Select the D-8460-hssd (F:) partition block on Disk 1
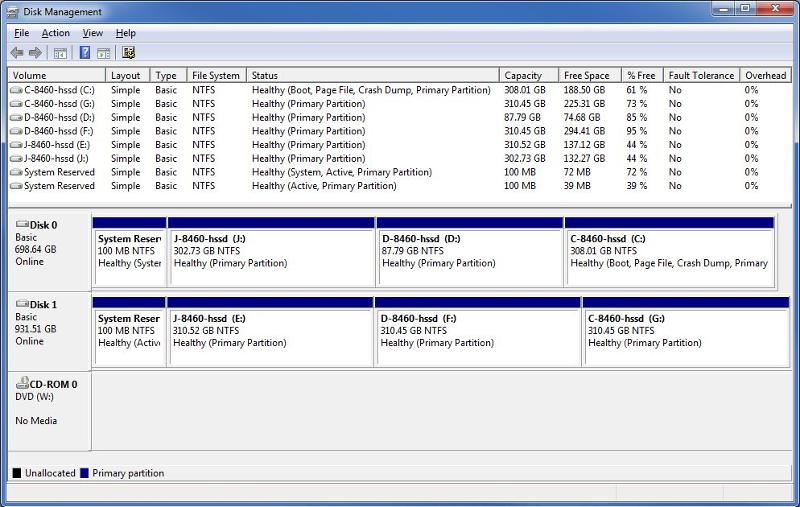The height and width of the screenshot is (507, 800). 478,332
